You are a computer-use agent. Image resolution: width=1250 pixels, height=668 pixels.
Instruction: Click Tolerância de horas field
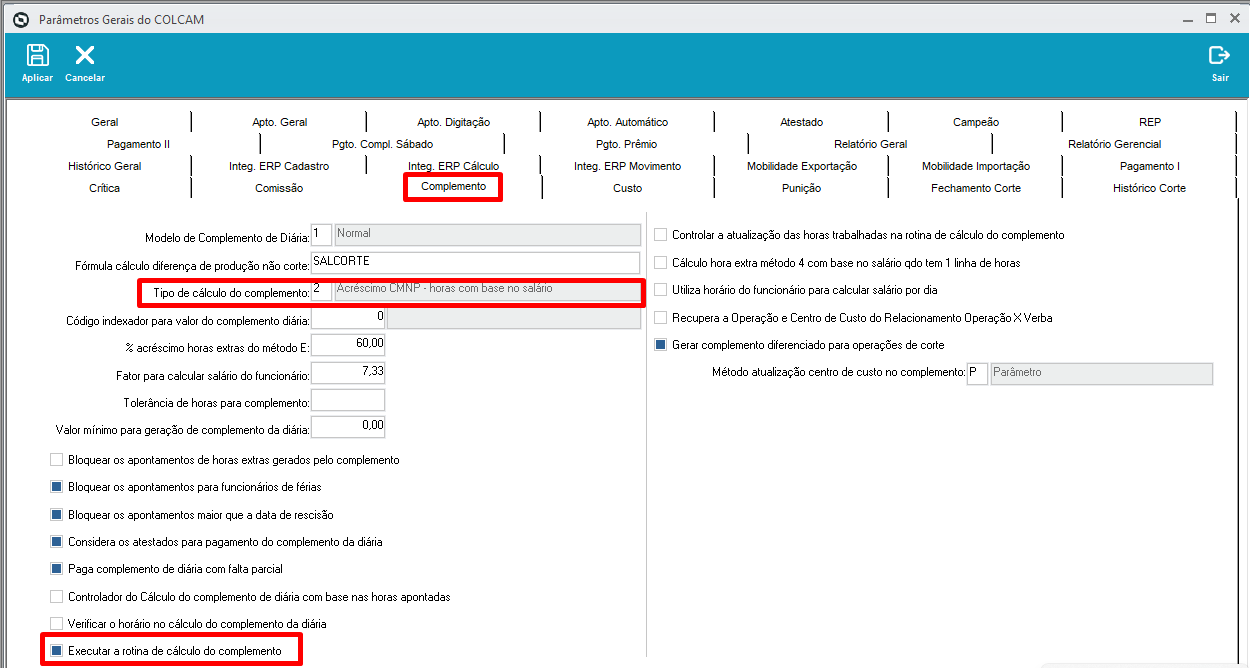348,400
